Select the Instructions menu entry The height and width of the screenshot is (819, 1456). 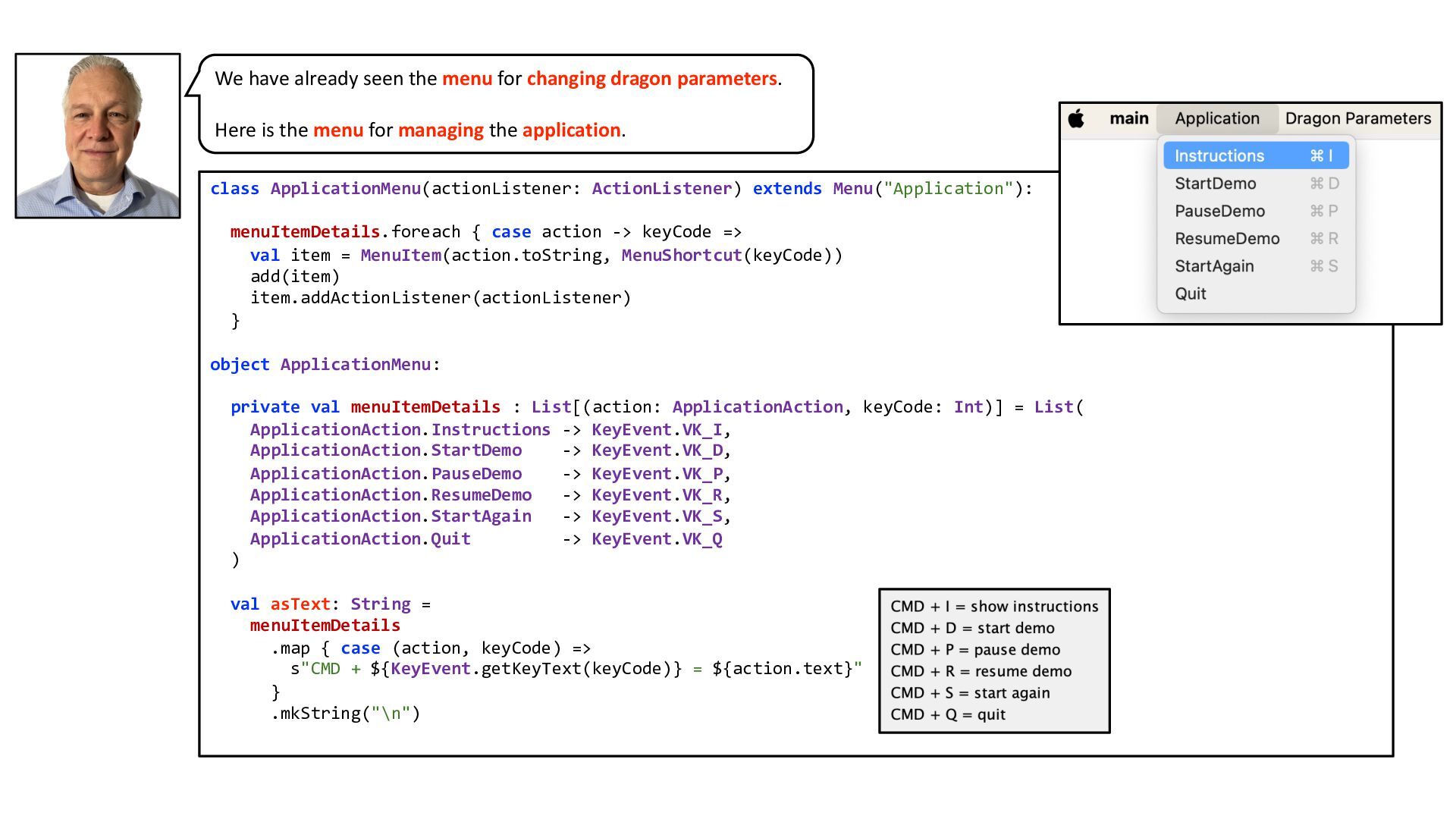coord(1219,156)
